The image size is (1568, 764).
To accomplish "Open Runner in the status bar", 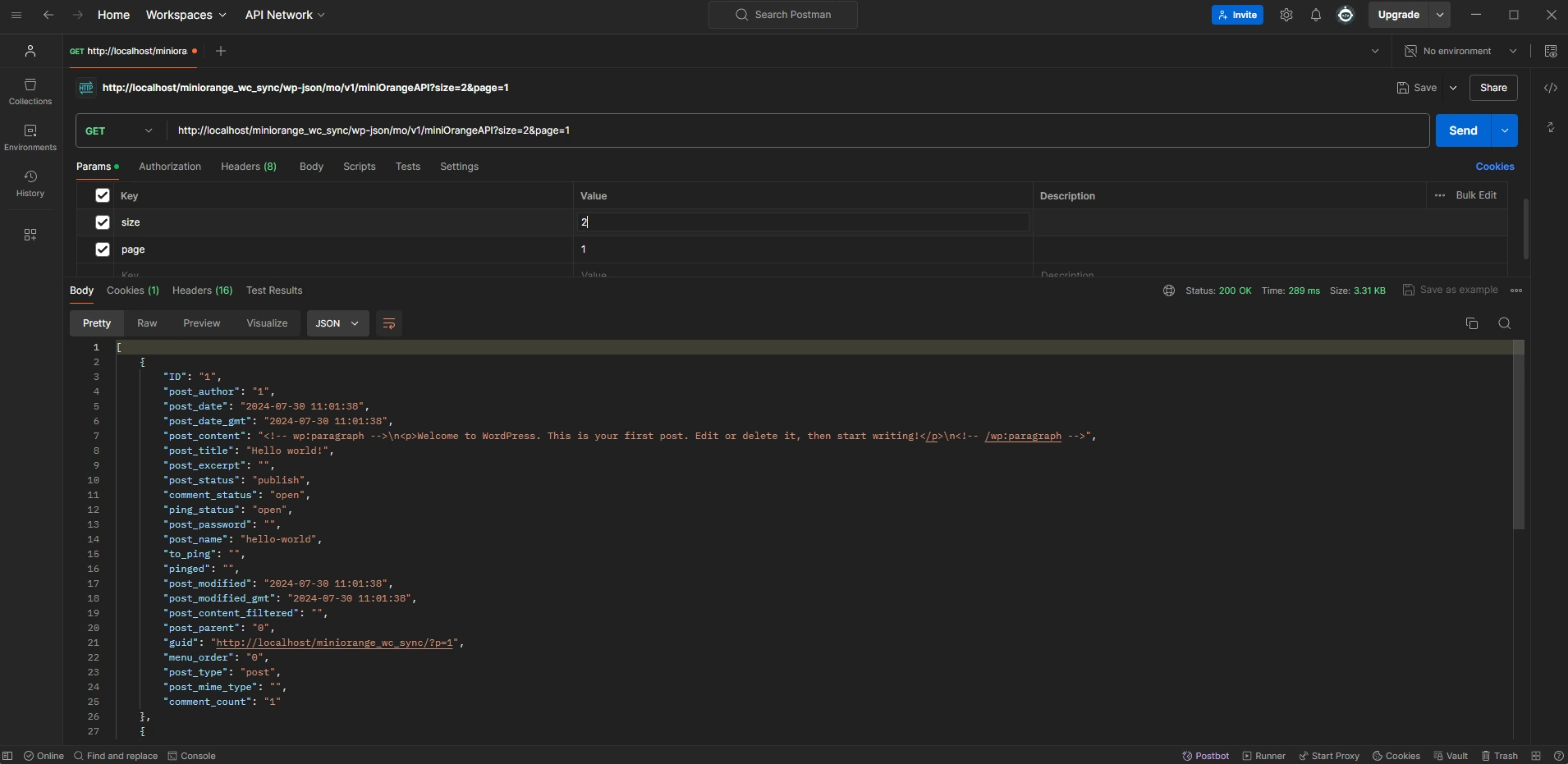I will tap(1264, 756).
